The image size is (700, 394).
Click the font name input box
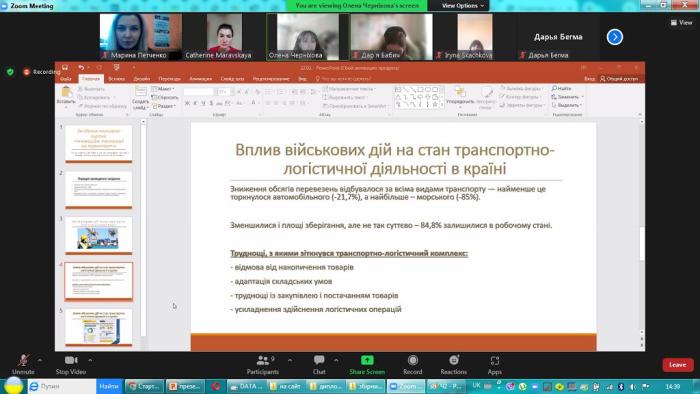pos(199,91)
